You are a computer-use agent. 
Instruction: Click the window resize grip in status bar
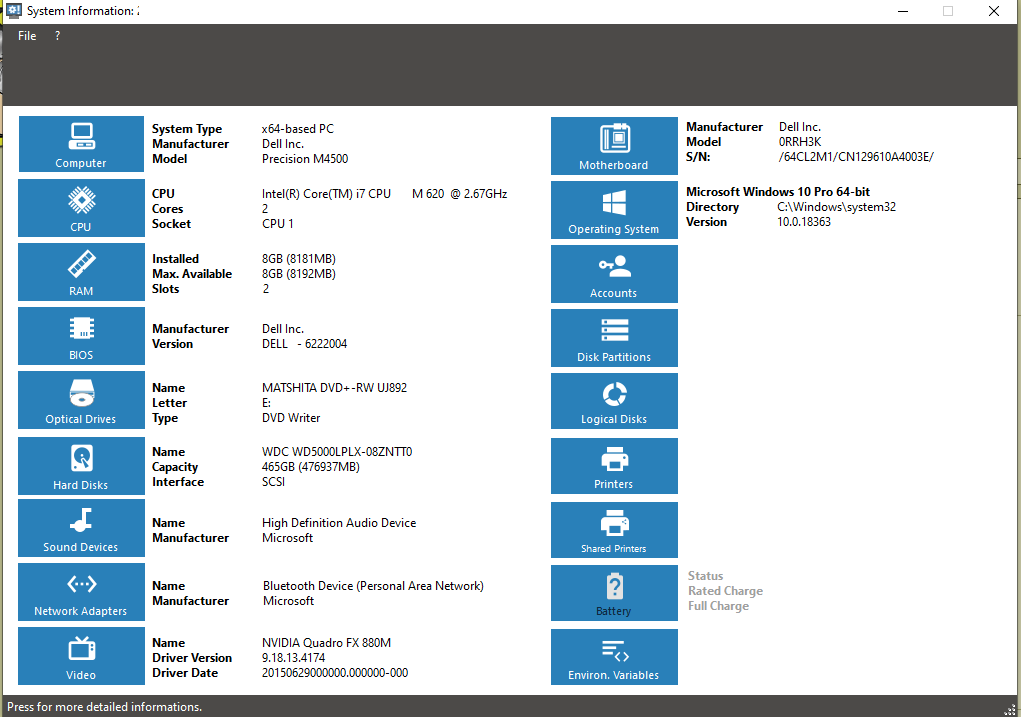1011,709
